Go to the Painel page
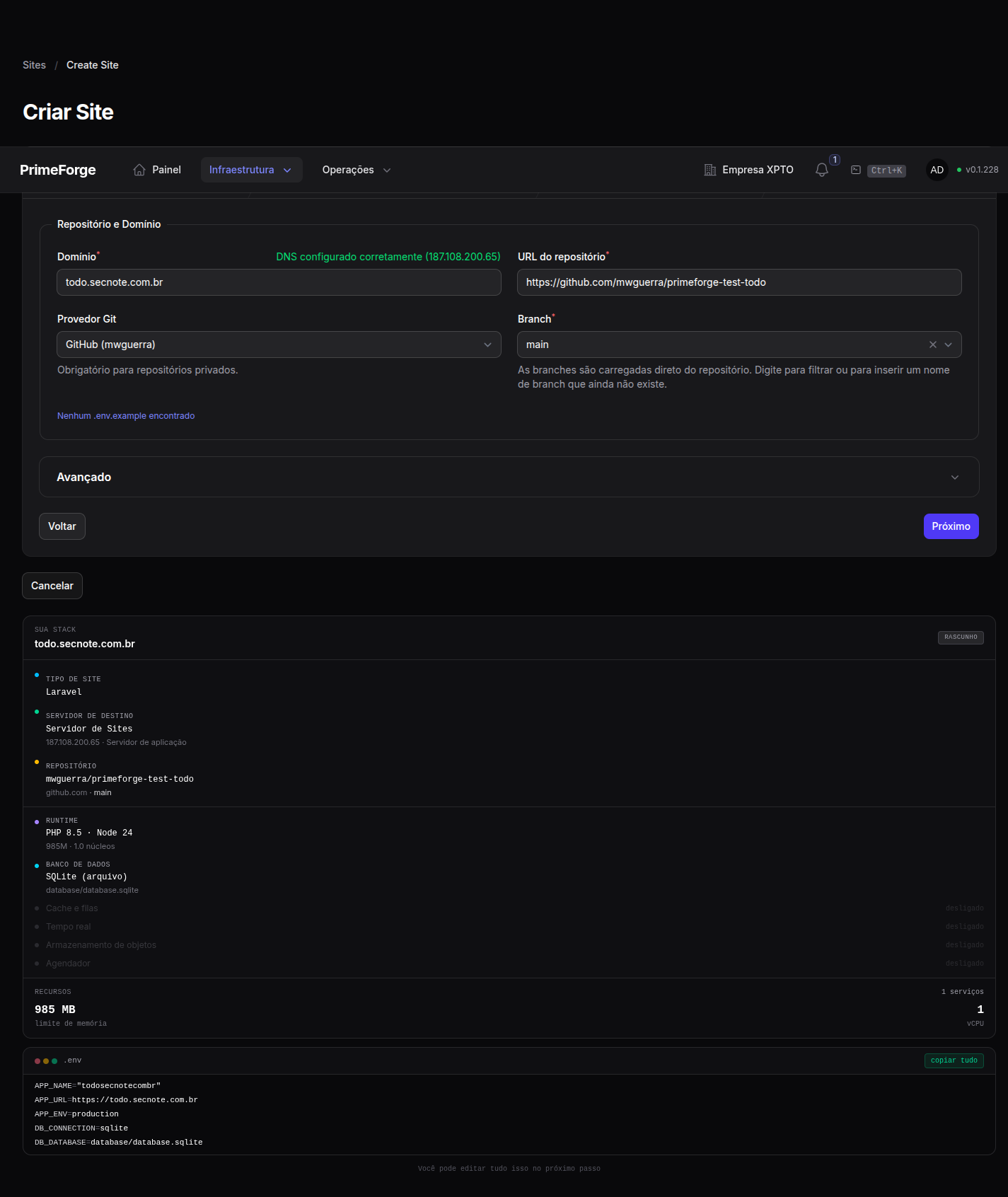Viewport: 1008px width, 1197px height. pos(157,170)
